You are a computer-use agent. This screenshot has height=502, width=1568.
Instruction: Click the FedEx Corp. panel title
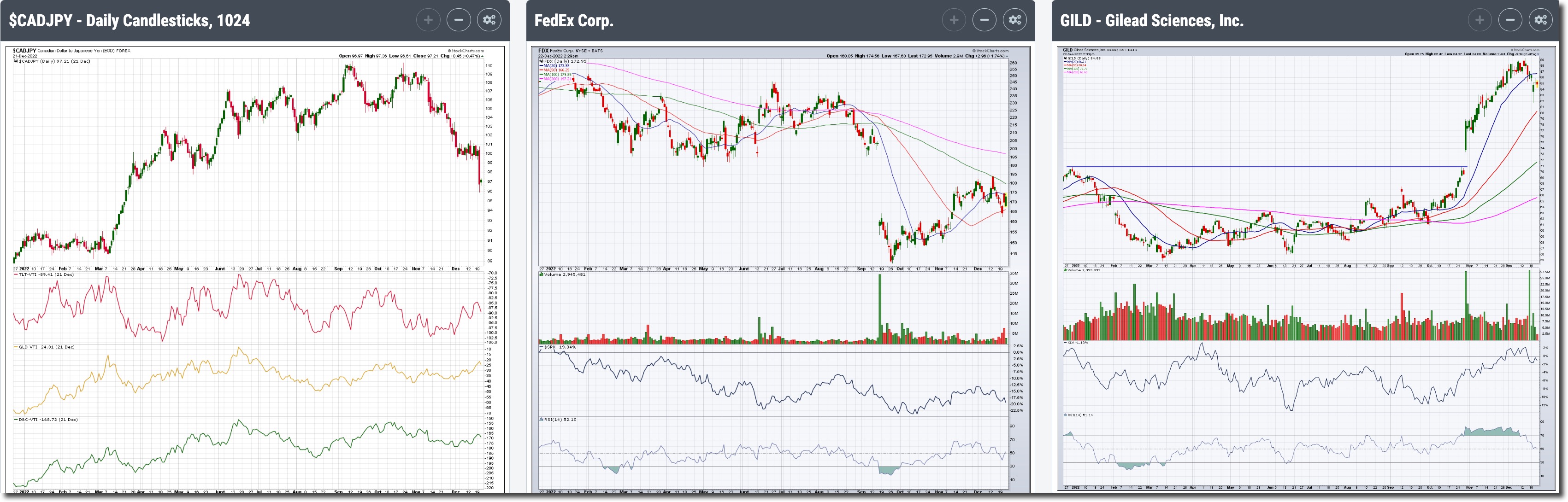click(573, 21)
